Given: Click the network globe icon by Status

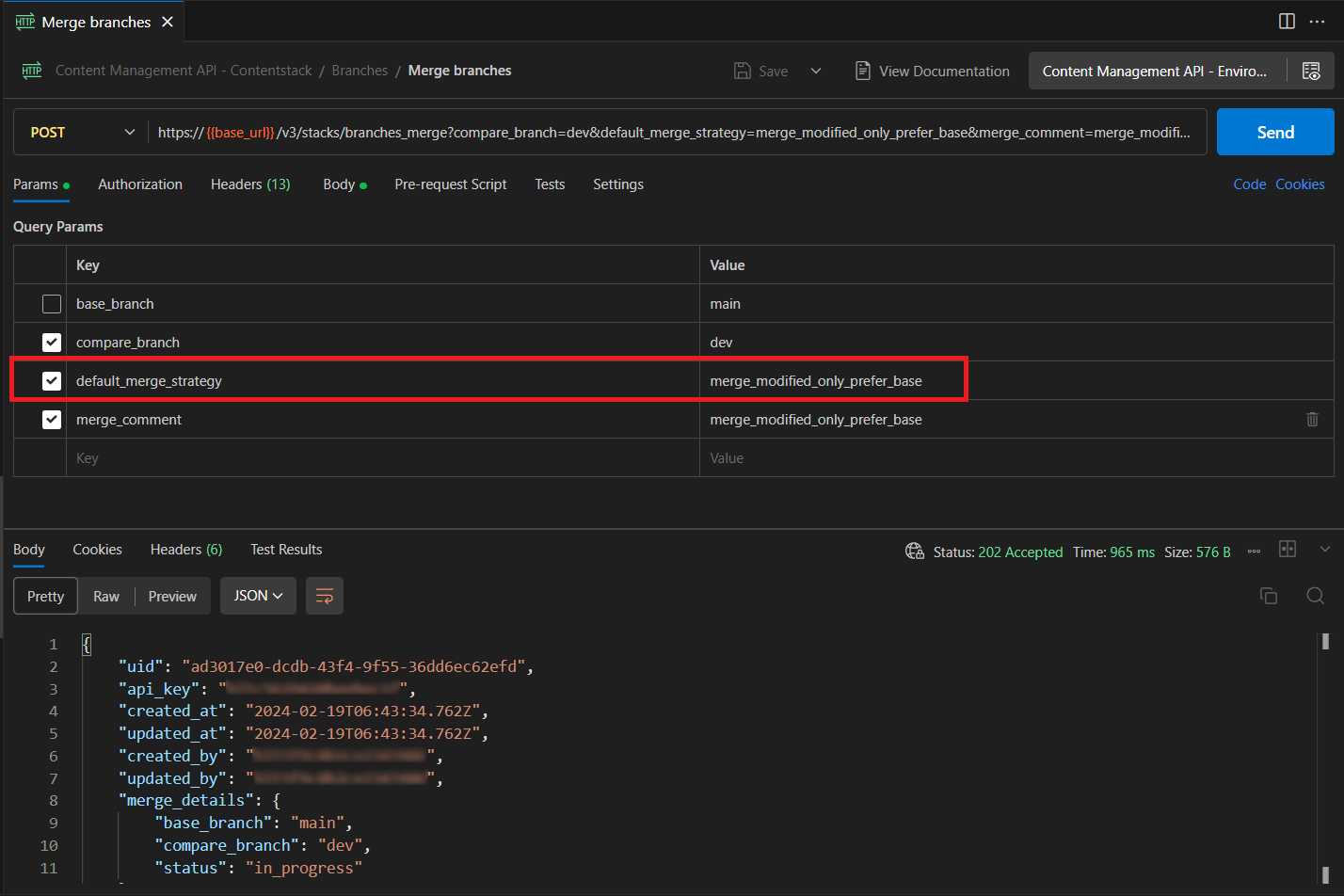Looking at the screenshot, I should pyautogui.click(x=914, y=552).
